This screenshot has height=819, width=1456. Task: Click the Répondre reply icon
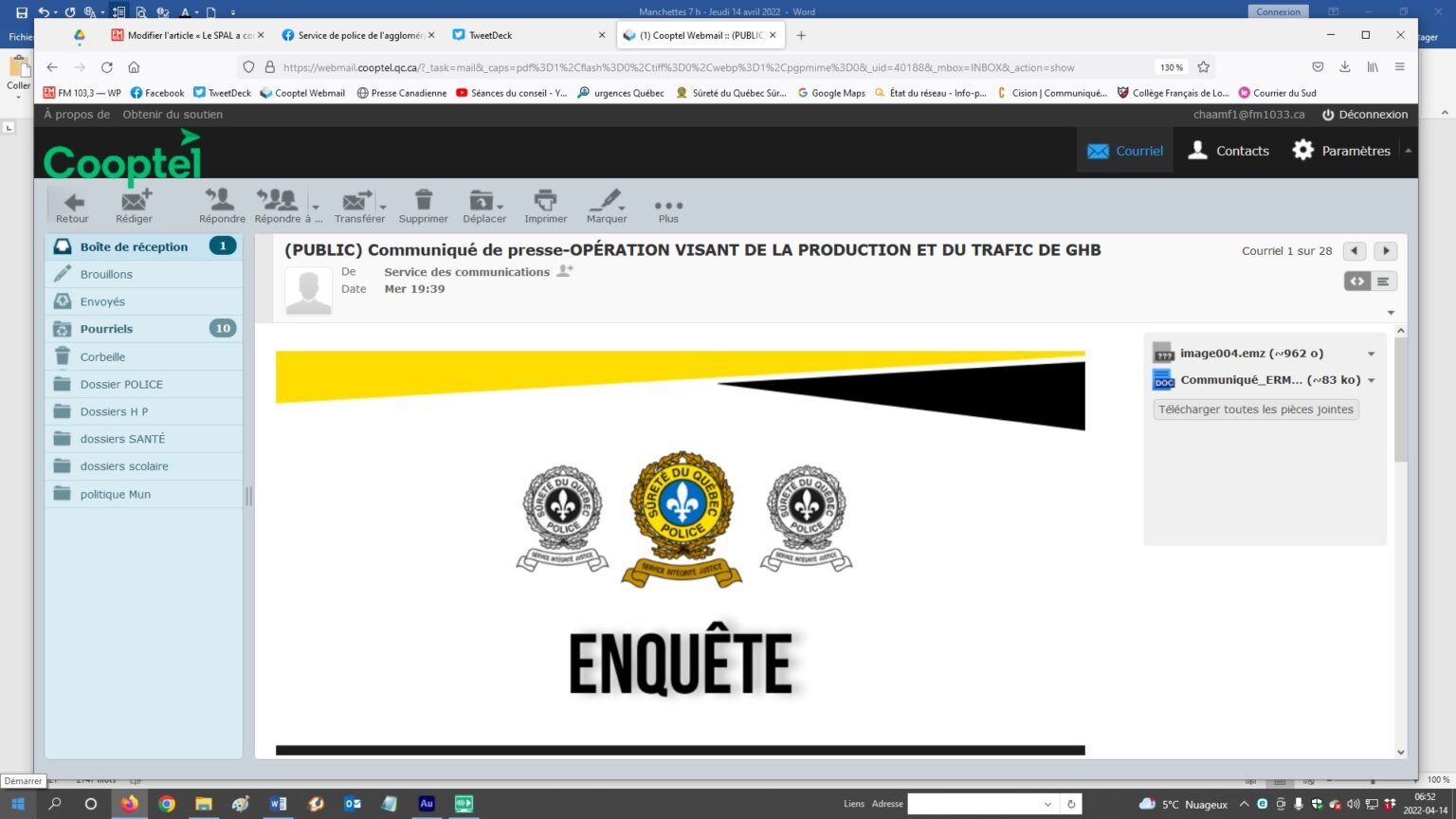click(x=221, y=201)
